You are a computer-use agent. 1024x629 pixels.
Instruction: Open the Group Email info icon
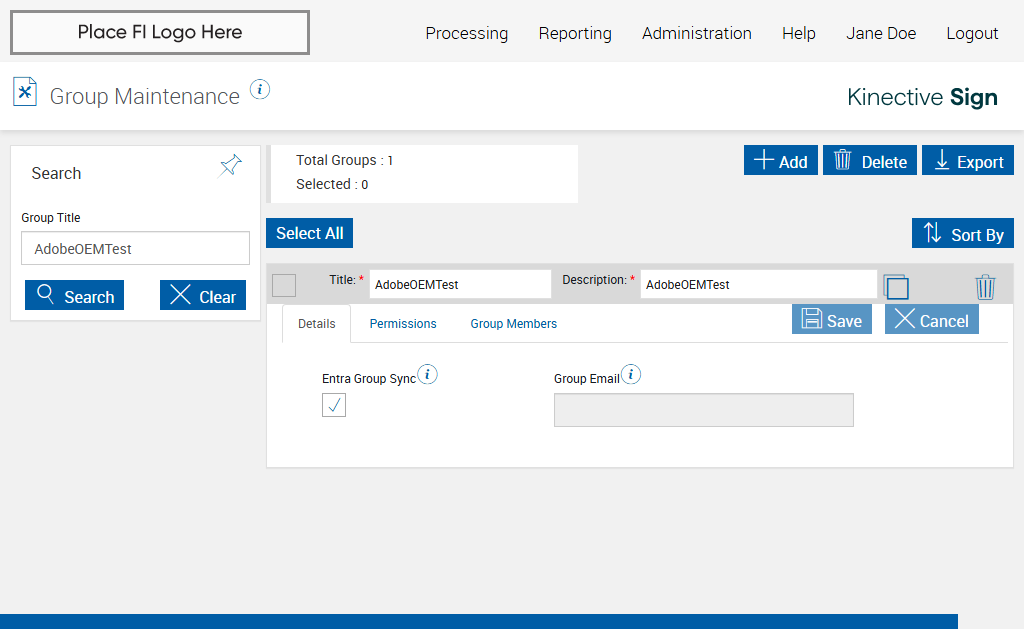631,375
